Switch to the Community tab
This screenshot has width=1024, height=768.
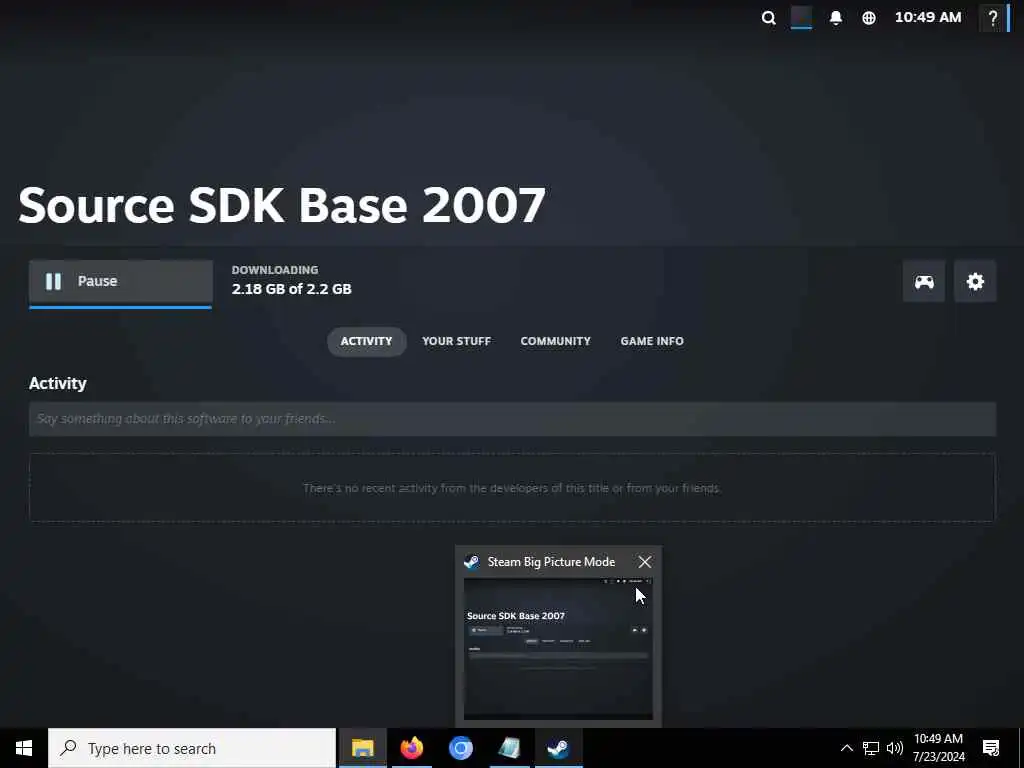(555, 341)
